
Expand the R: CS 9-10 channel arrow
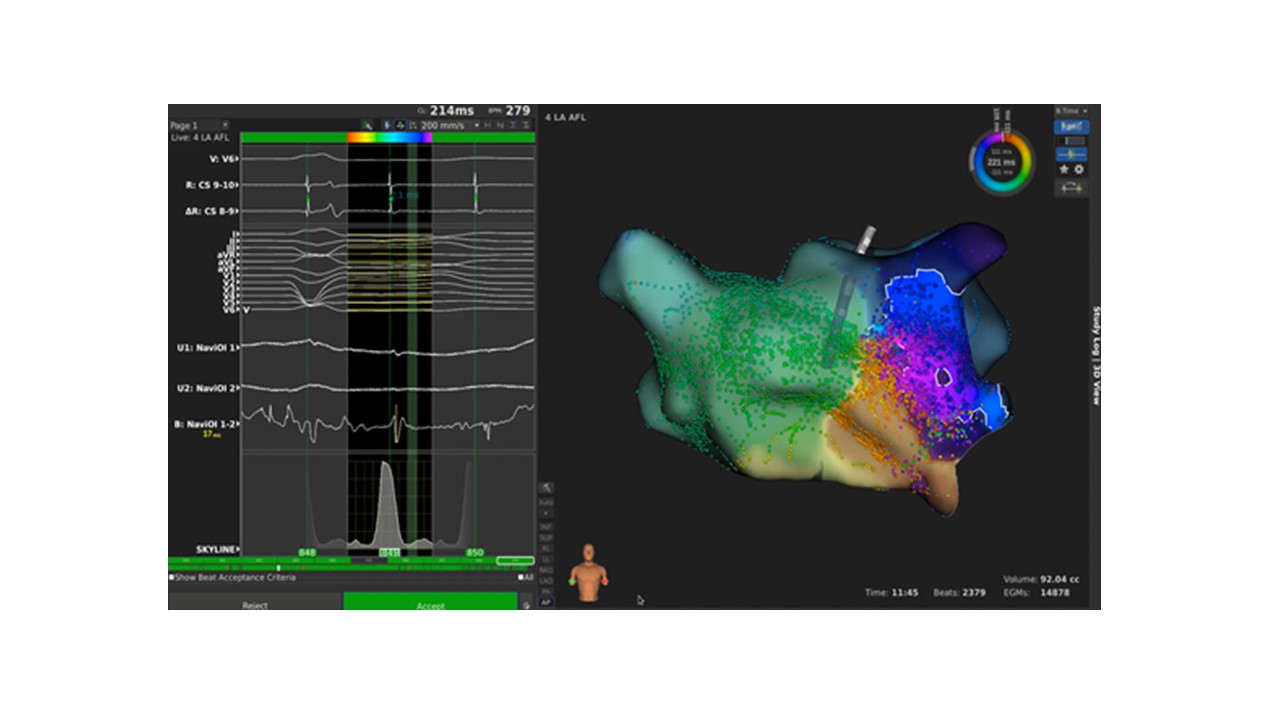(237, 185)
